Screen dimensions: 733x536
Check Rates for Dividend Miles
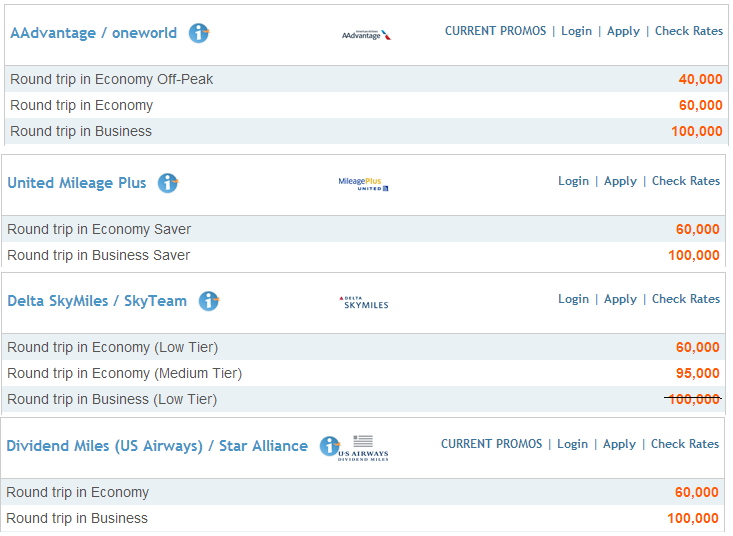685,444
